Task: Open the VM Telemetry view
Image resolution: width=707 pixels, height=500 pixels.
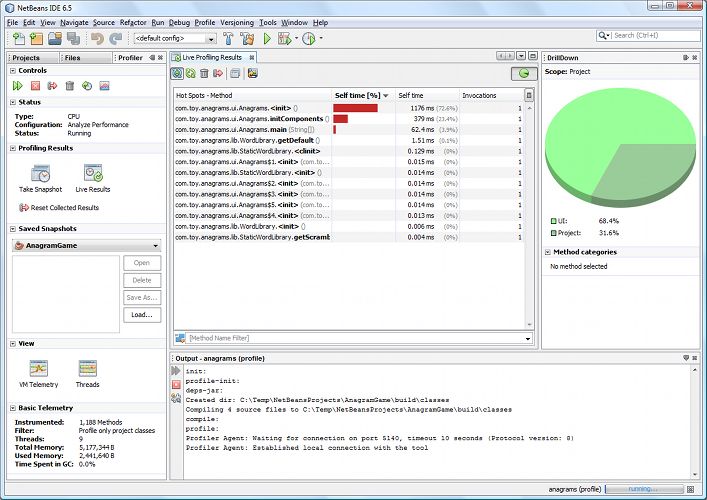Action: [x=39, y=368]
